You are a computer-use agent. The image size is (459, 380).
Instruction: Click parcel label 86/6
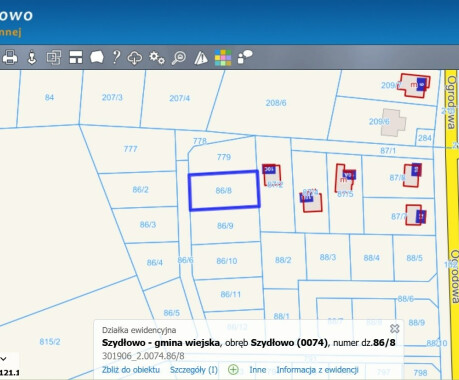[185, 260]
